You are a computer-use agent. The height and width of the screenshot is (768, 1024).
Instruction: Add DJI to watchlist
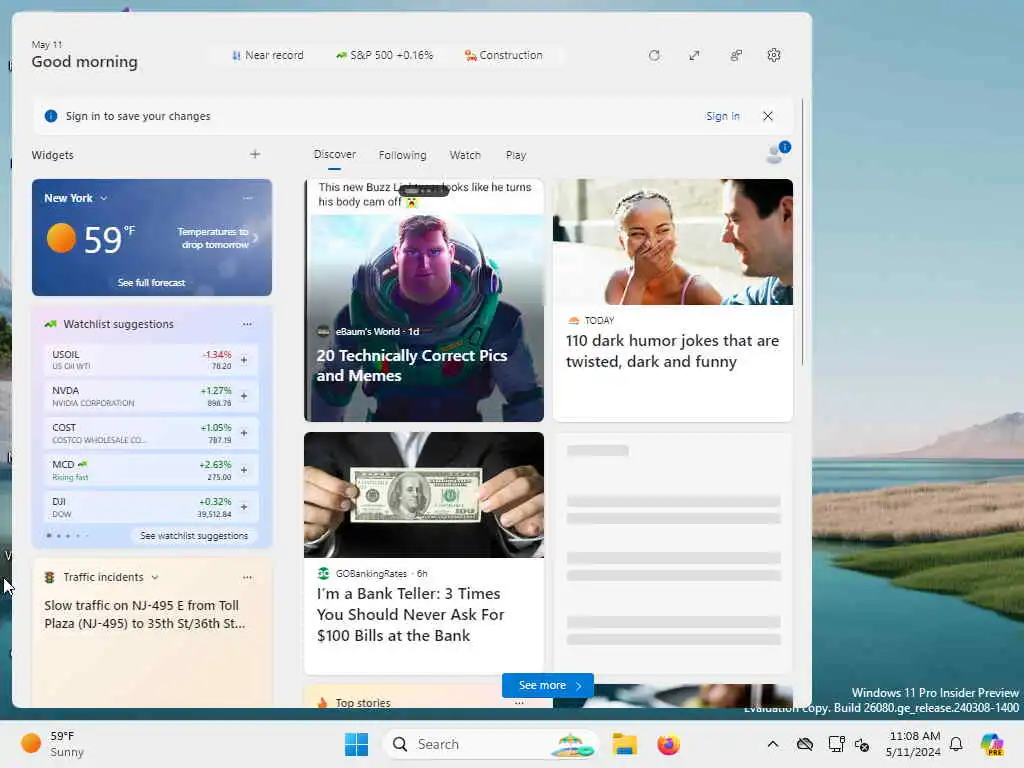(244, 506)
